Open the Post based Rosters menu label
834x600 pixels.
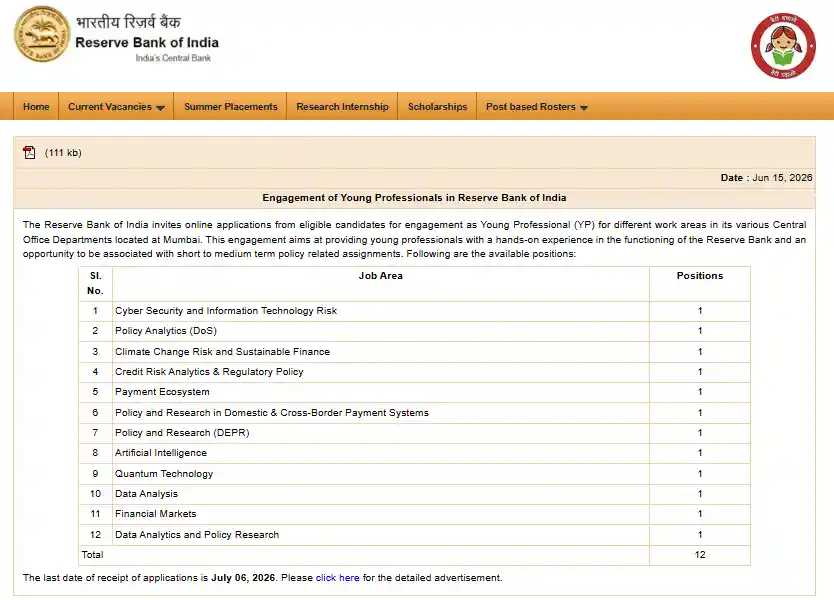[530, 106]
